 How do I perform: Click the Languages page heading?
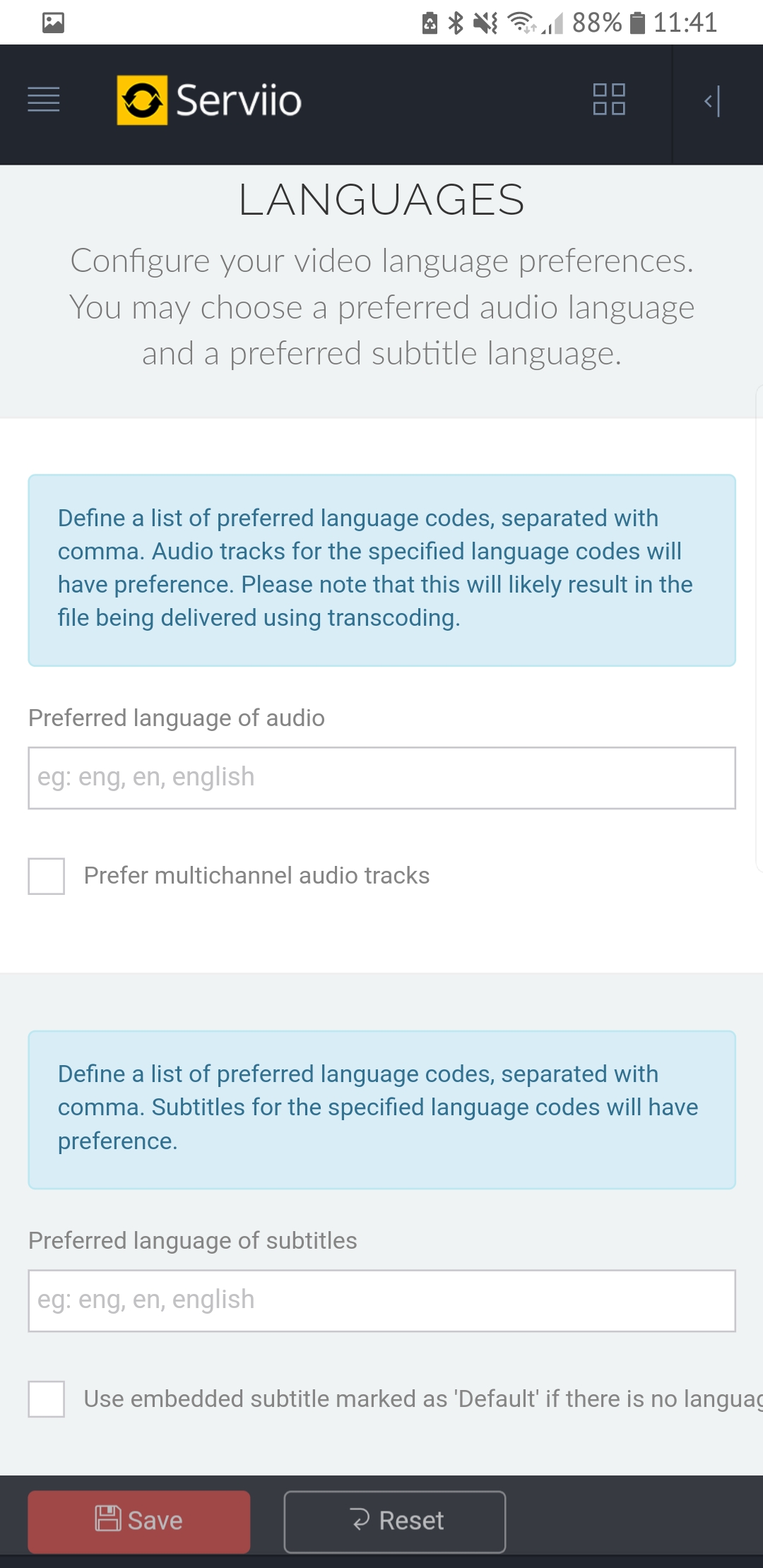click(381, 200)
